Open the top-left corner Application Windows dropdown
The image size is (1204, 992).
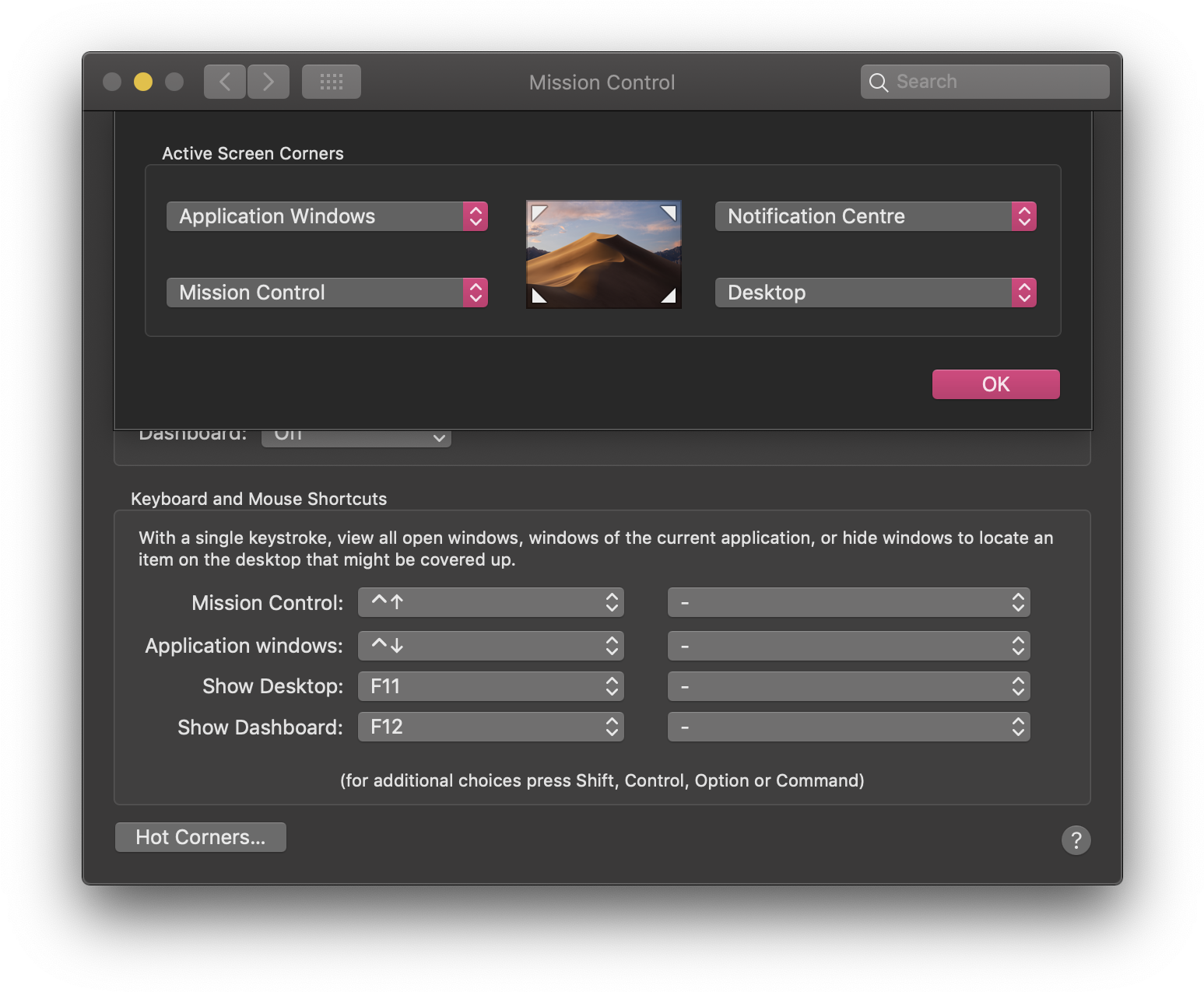coord(327,216)
